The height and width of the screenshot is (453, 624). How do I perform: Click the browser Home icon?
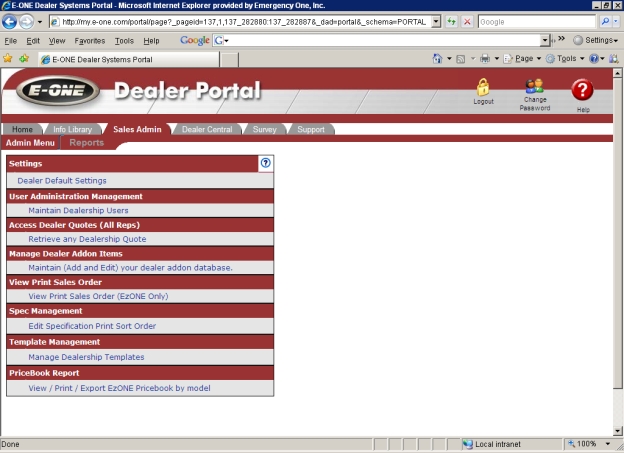click(437, 59)
